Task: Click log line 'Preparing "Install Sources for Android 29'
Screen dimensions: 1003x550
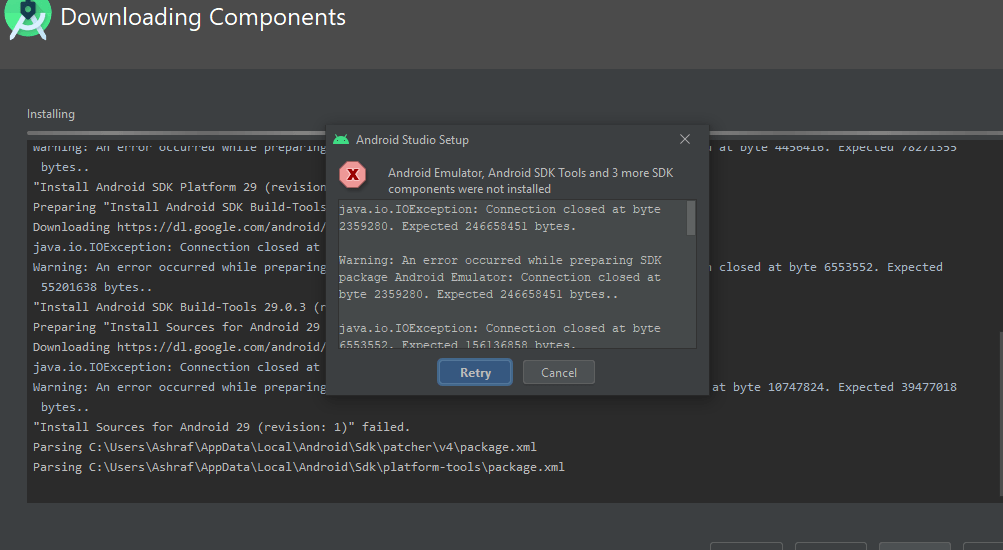Action: (177, 327)
